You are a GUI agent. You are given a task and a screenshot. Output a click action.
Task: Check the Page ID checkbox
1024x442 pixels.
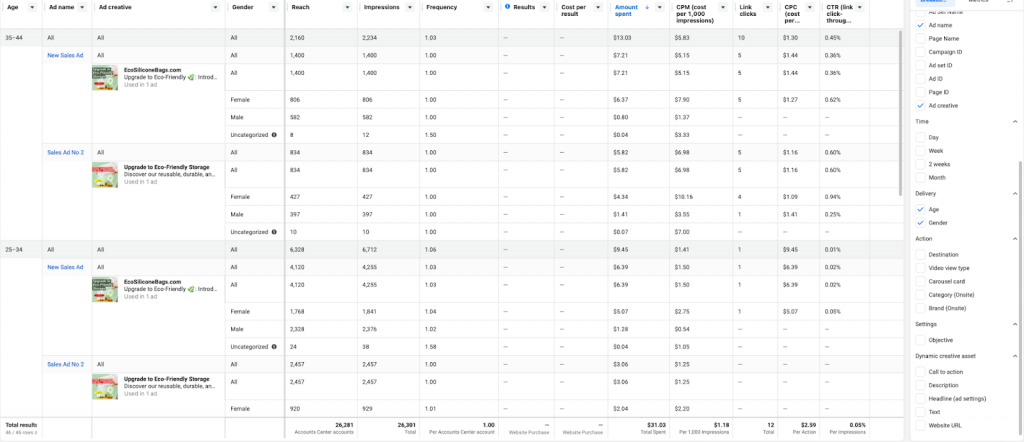tap(920, 92)
